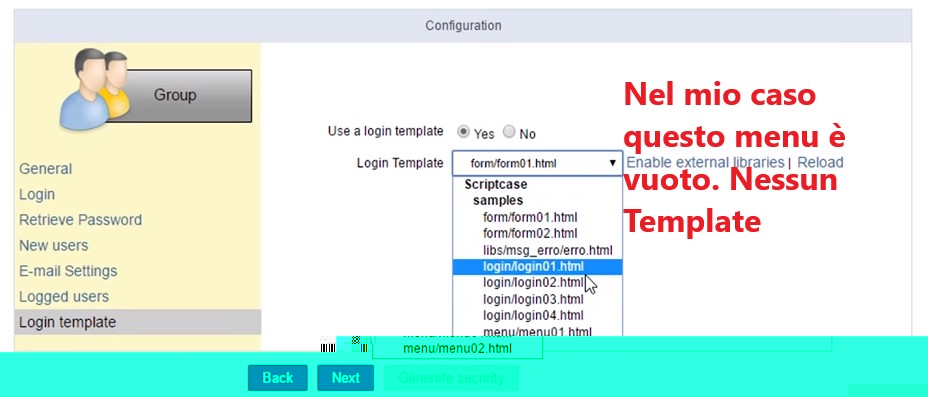928x397 pixels.
Task: Click the Group users icon
Action: 95,89
